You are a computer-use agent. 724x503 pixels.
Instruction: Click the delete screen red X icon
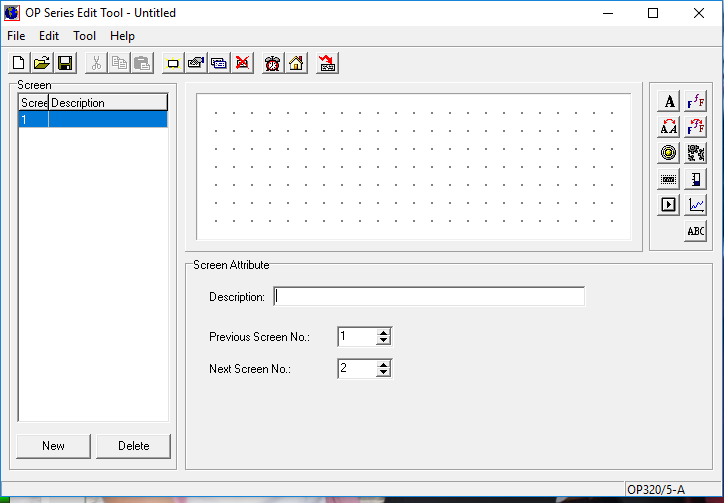click(x=242, y=63)
